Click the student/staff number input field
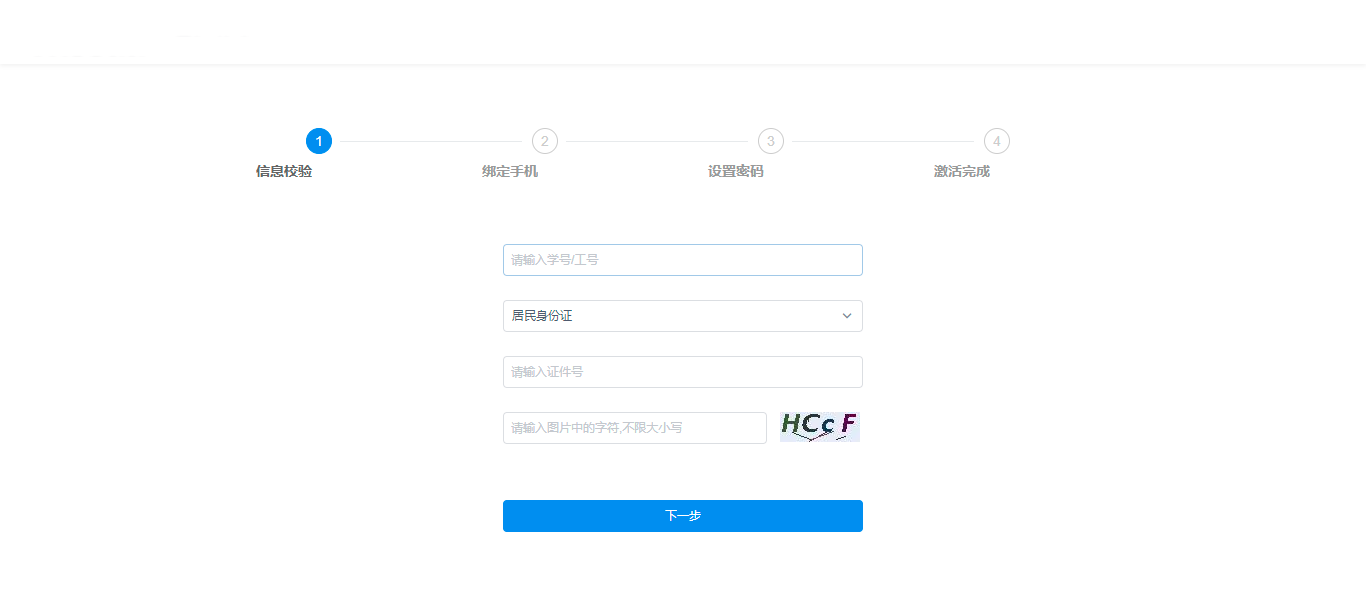 click(x=682, y=260)
